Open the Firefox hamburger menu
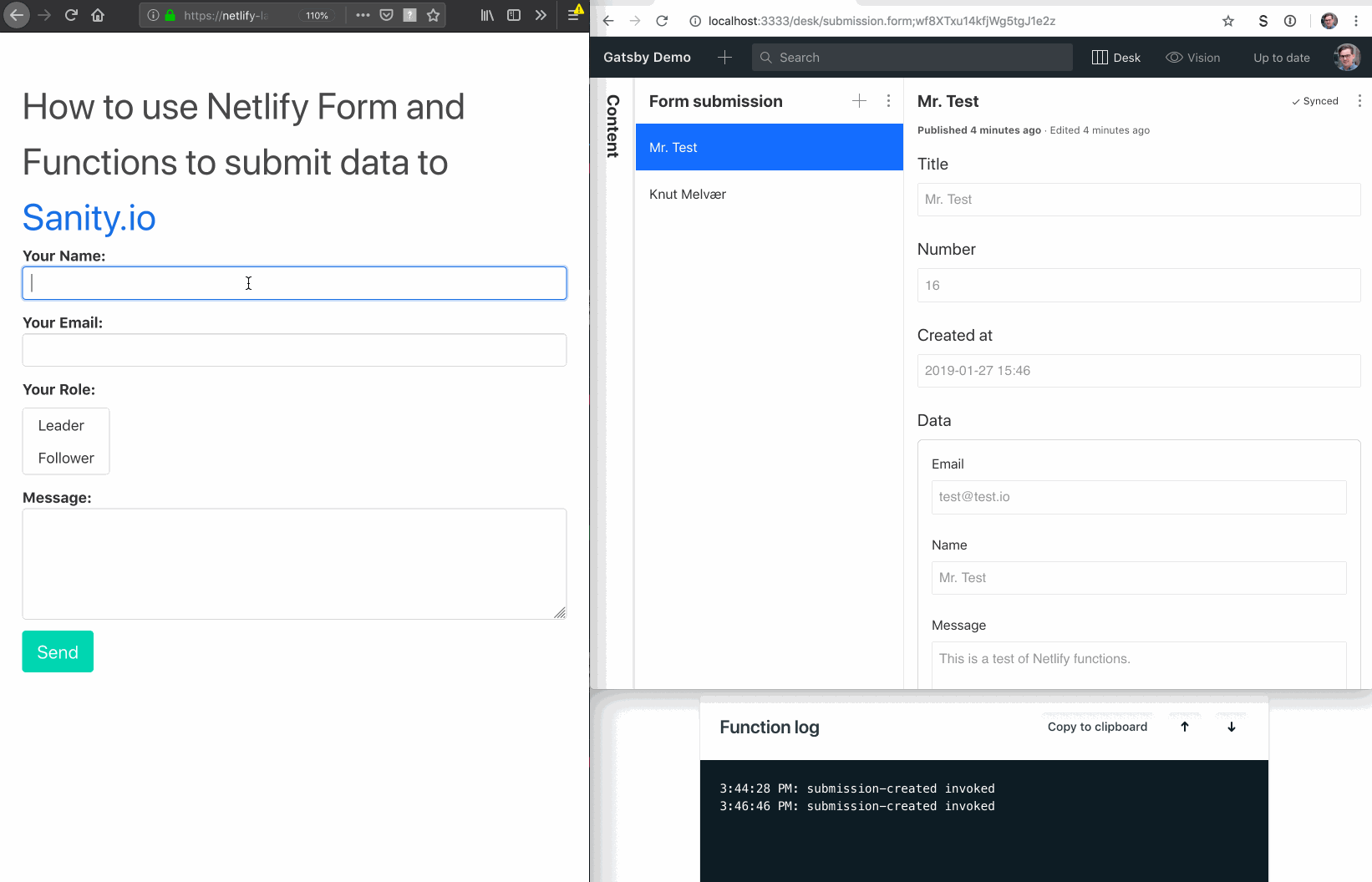Screen dimensions: 1372x882 coord(574,14)
